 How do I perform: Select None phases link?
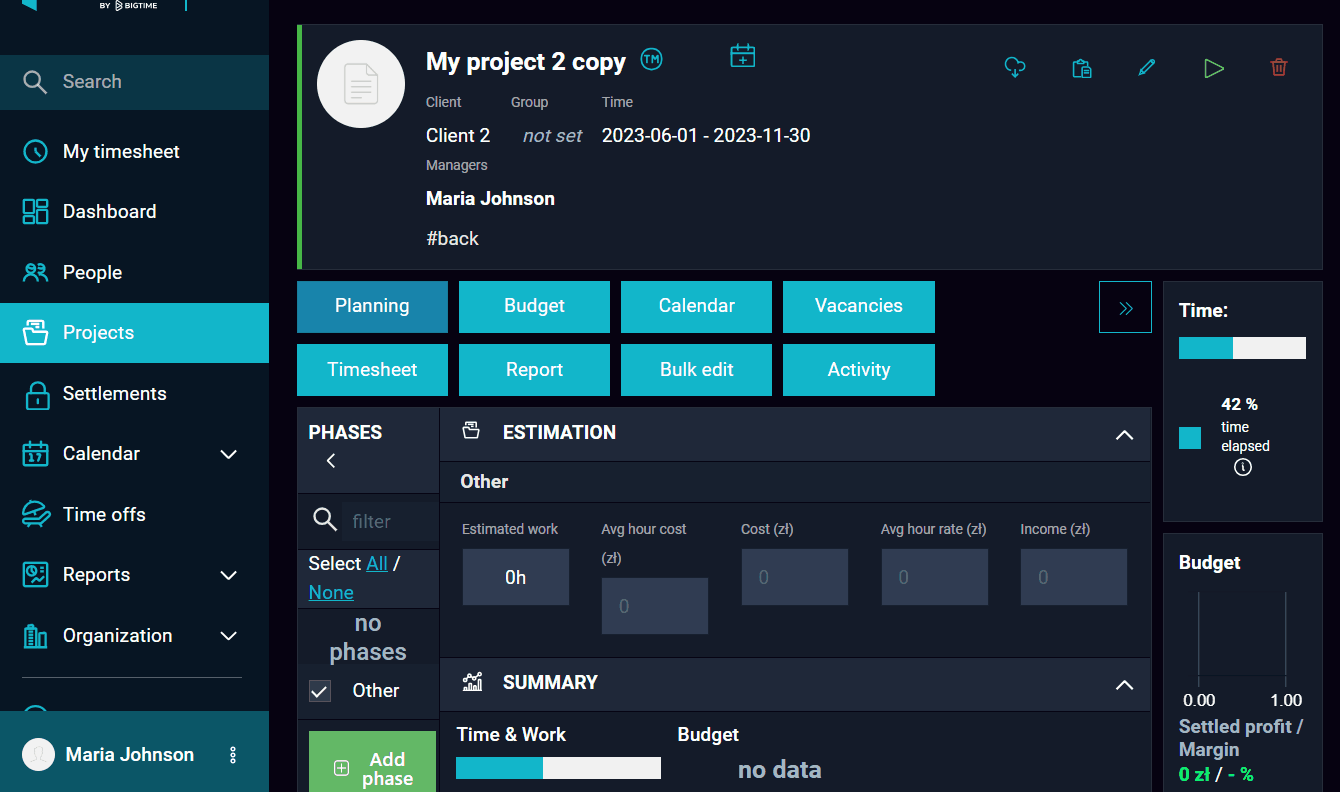point(331,592)
